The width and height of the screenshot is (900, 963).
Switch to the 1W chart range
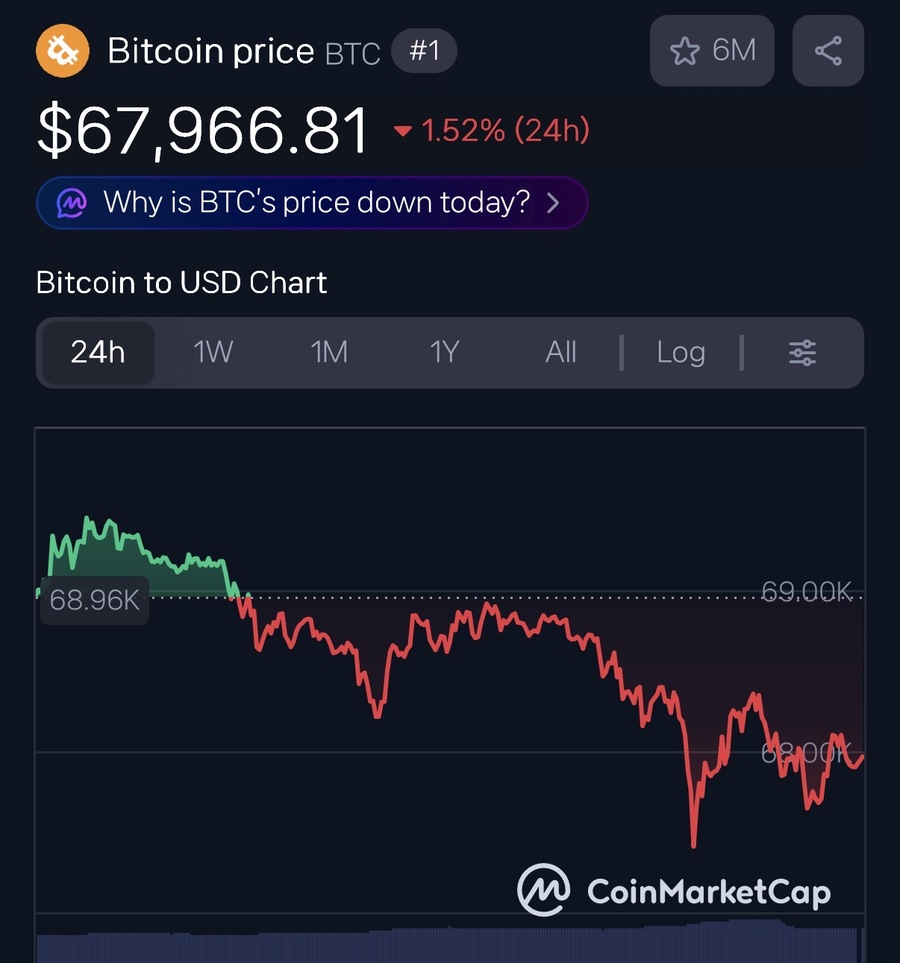[213, 352]
